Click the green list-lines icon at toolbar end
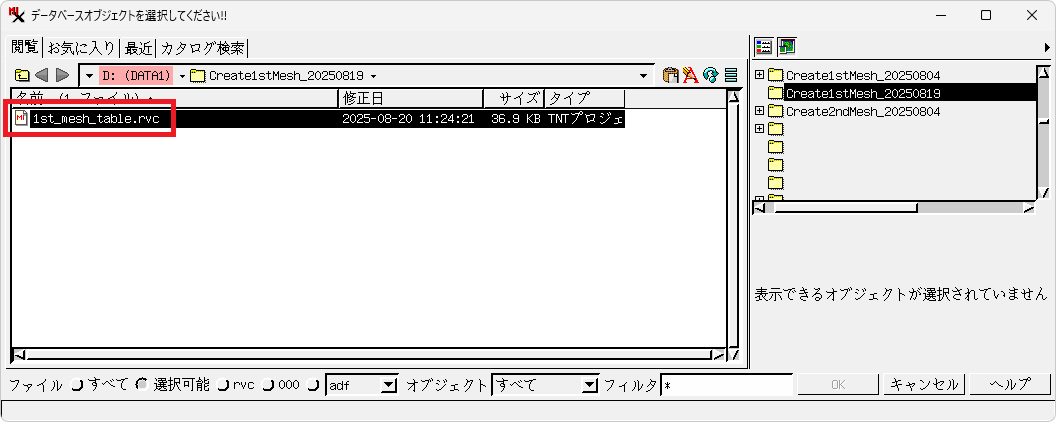This screenshot has height=422, width=1056. [x=731, y=75]
